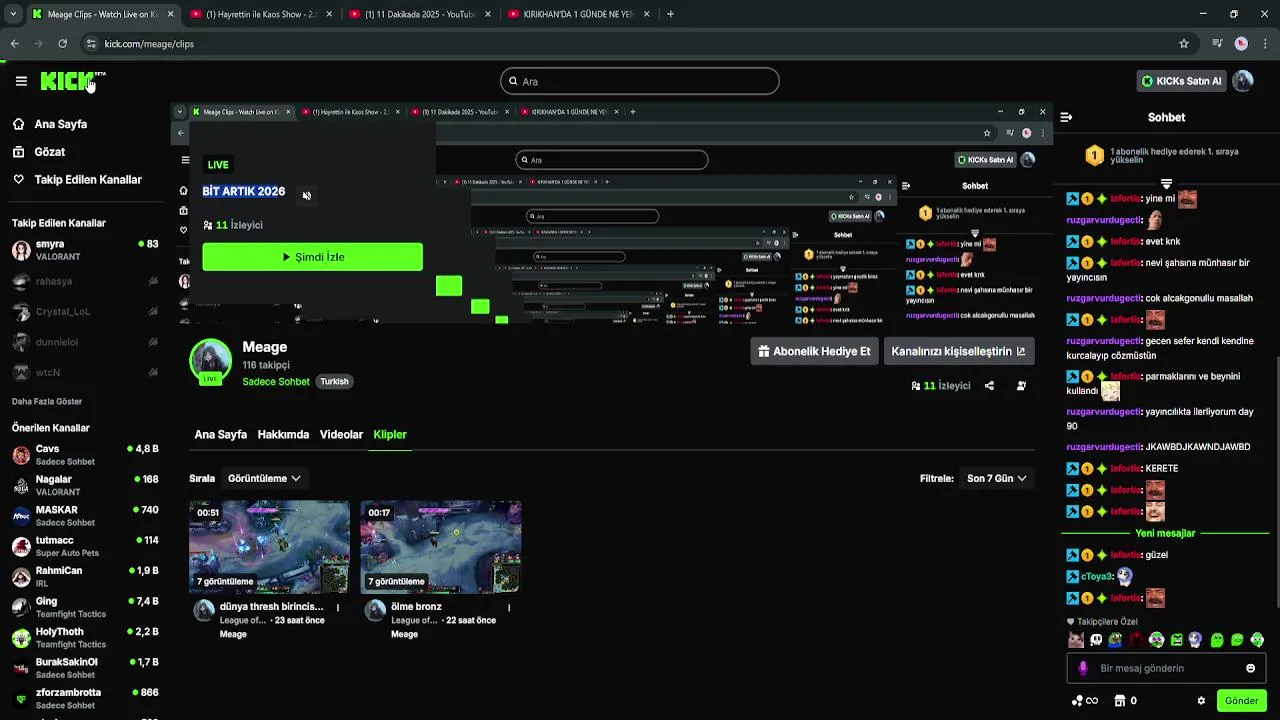
Task: Click the green KICK logo
Action: coord(69,81)
